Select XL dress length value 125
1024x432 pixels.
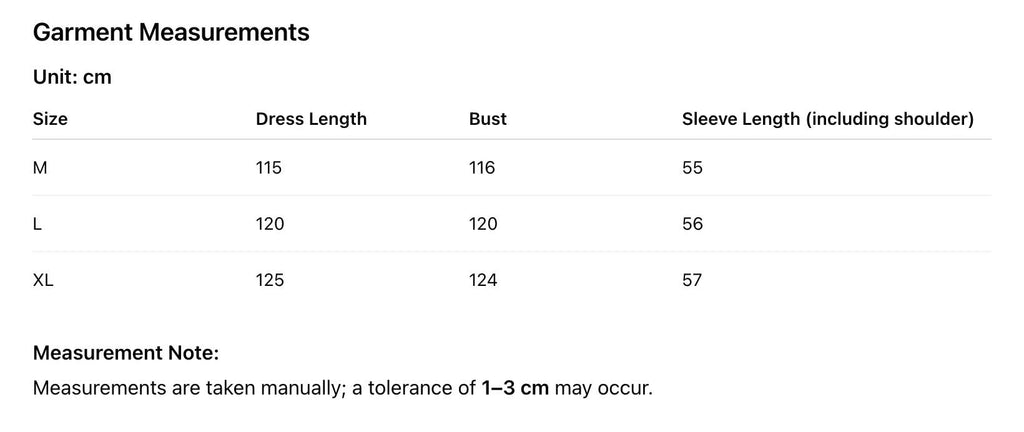(270, 280)
